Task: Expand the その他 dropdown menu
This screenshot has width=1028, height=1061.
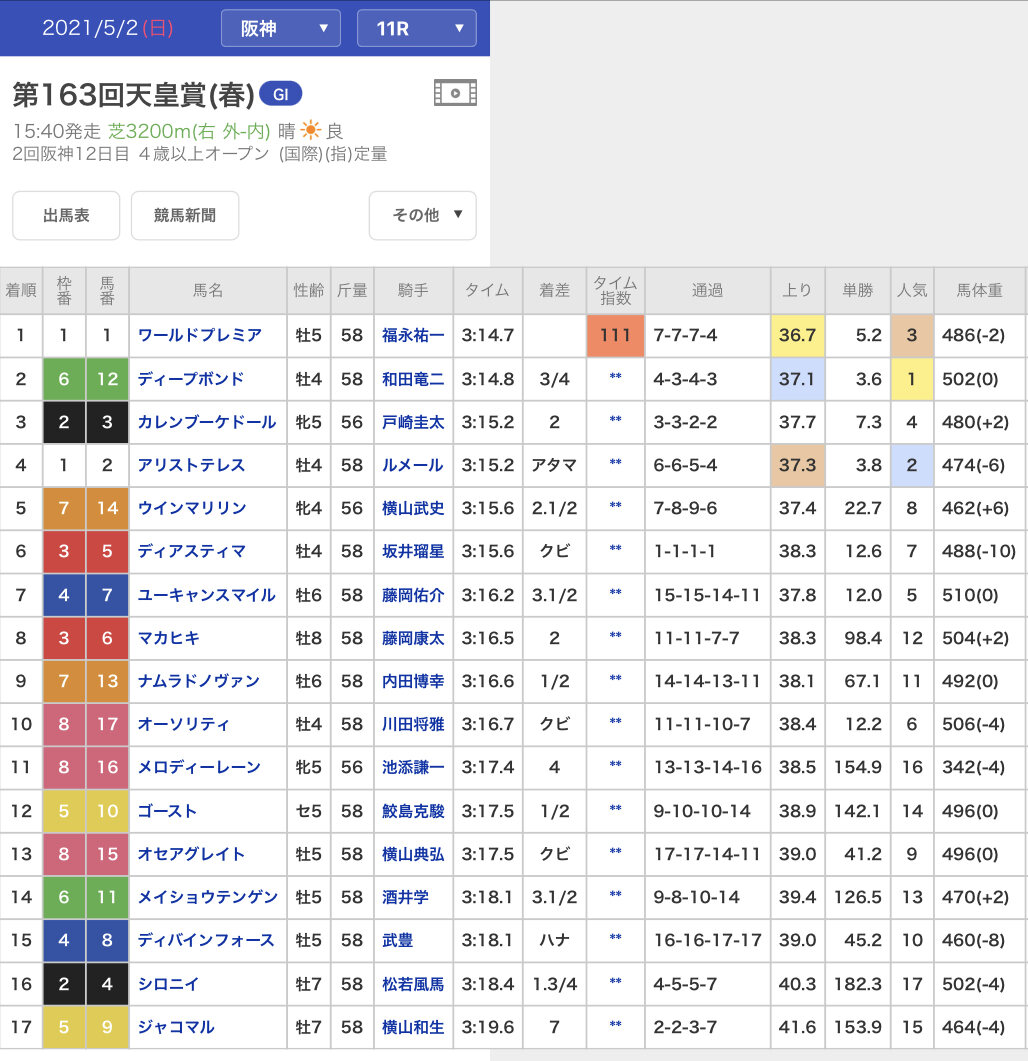Action: [423, 215]
